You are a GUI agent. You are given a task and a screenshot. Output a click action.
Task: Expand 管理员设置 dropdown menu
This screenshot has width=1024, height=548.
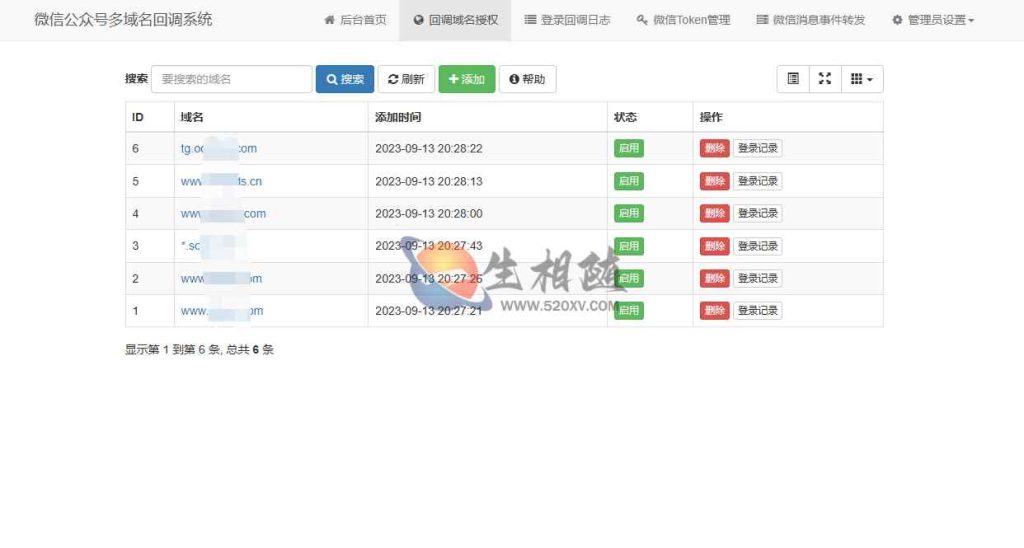coord(933,20)
